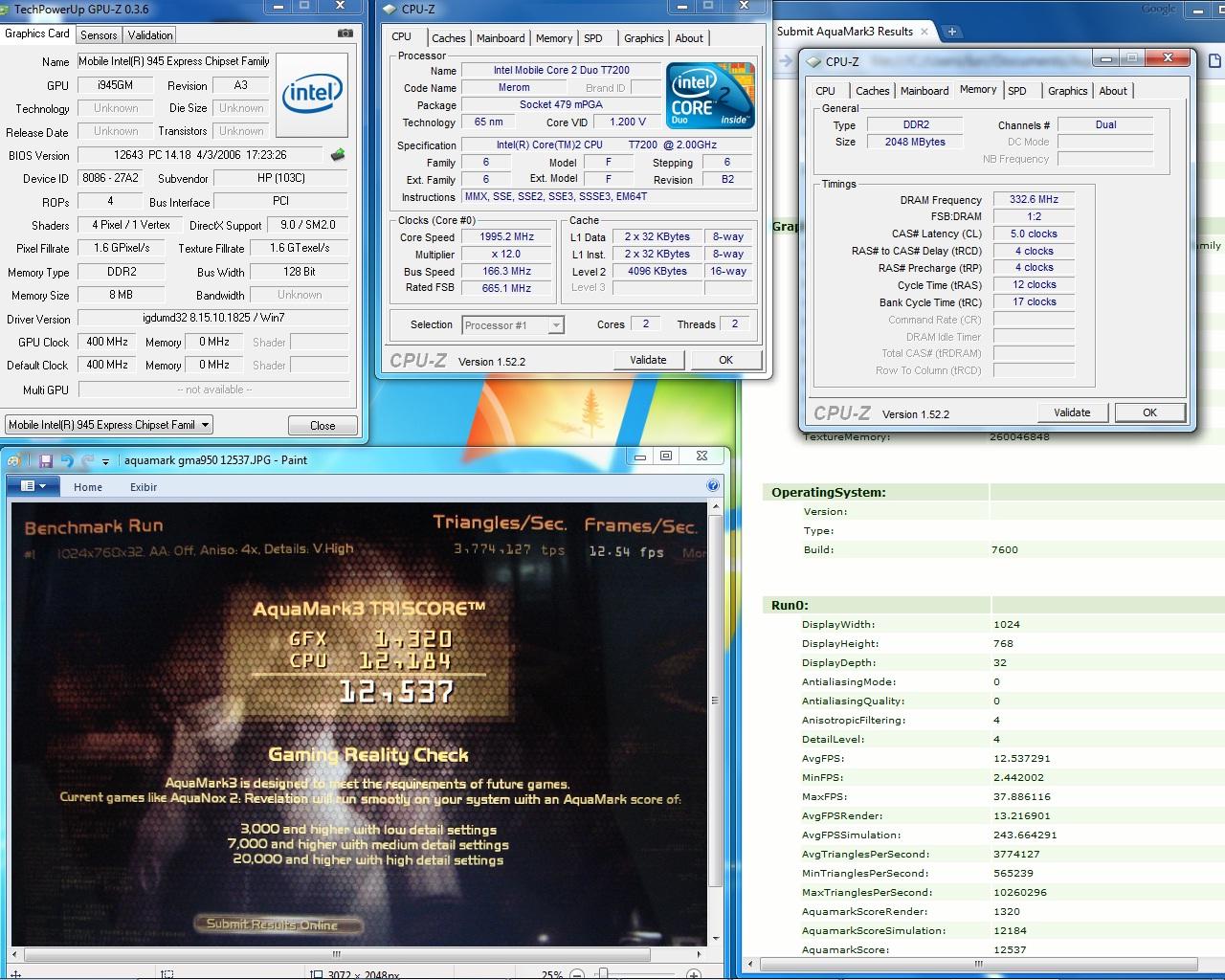The width and height of the screenshot is (1225, 980).
Task: Click the Multiplier value x 12.0
Action: coord(507,255)
